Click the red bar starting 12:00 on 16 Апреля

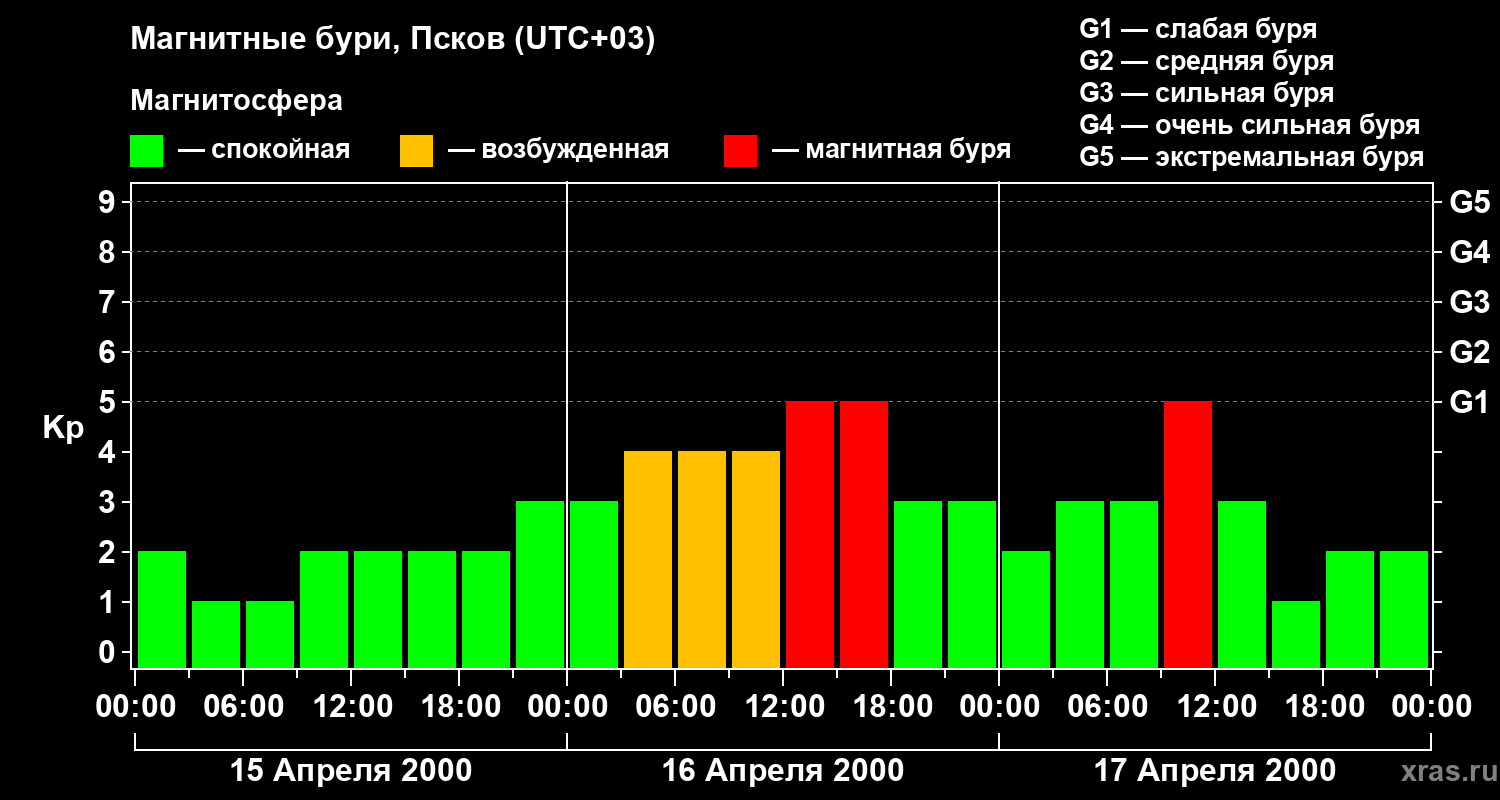pos(810,534)
